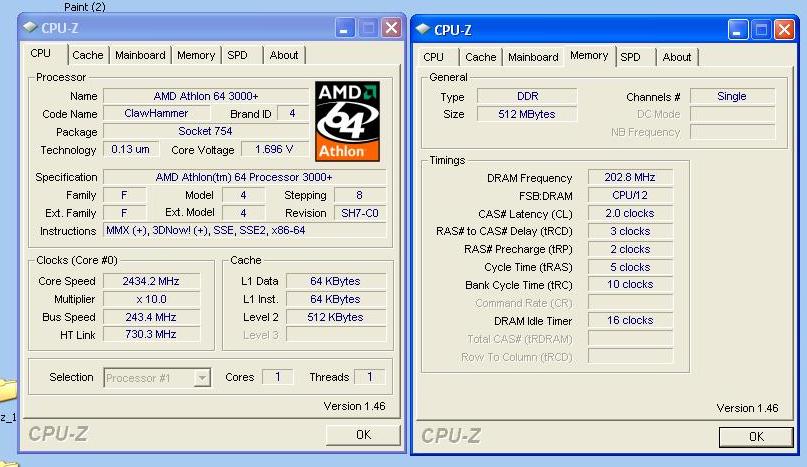This screenshot has height=467, width=807.
Task: Select the 3 clocks tRCD value
Action: [630, 231]
